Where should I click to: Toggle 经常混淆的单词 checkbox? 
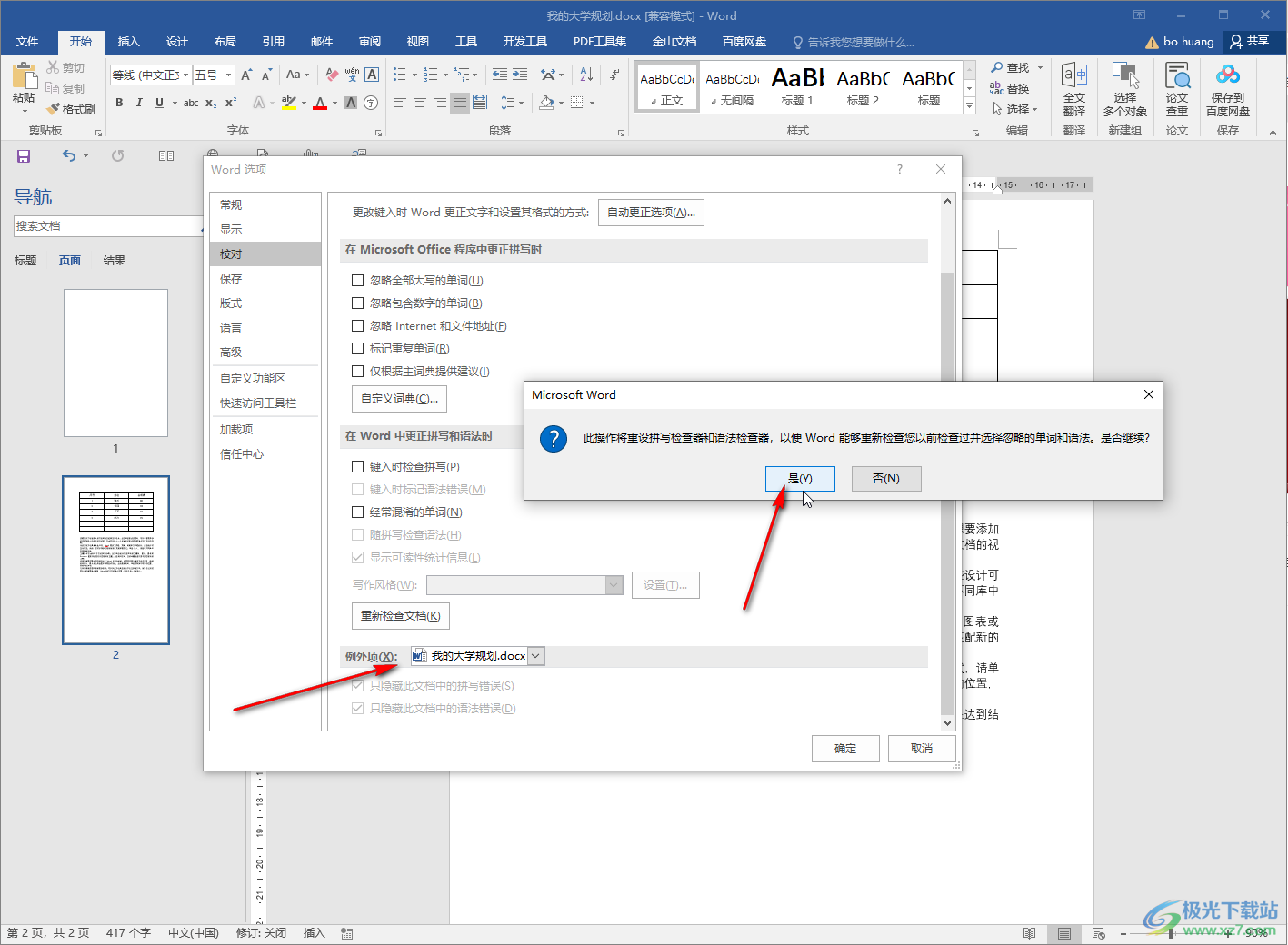click(358, 512)
